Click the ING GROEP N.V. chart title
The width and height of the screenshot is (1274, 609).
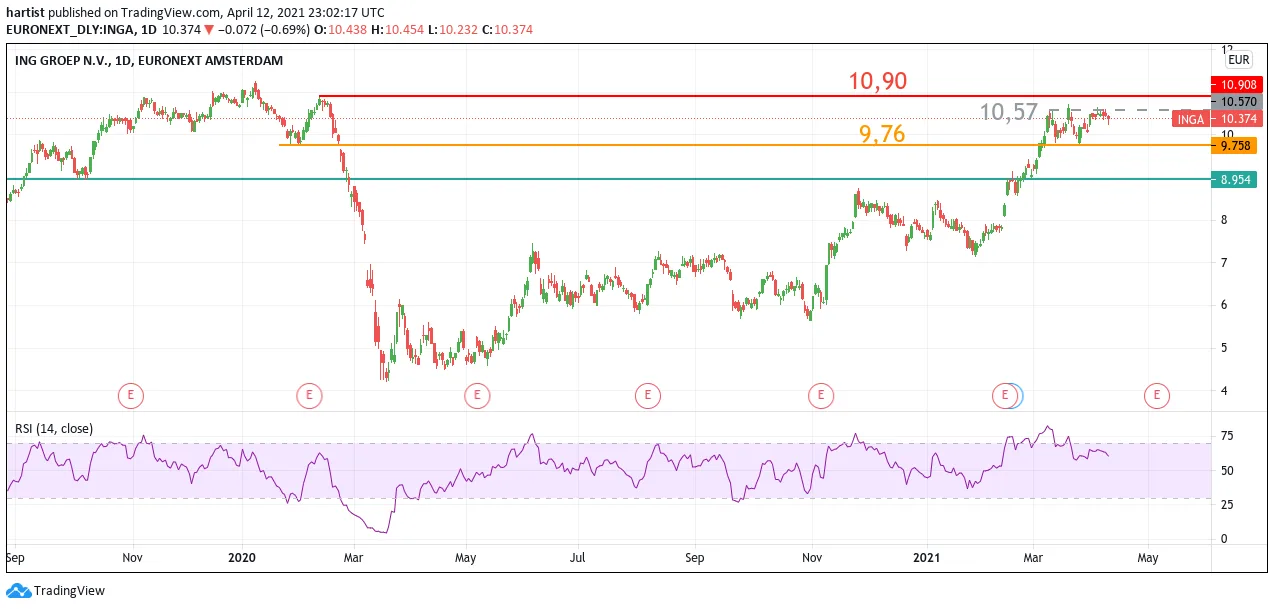point(149,61)
